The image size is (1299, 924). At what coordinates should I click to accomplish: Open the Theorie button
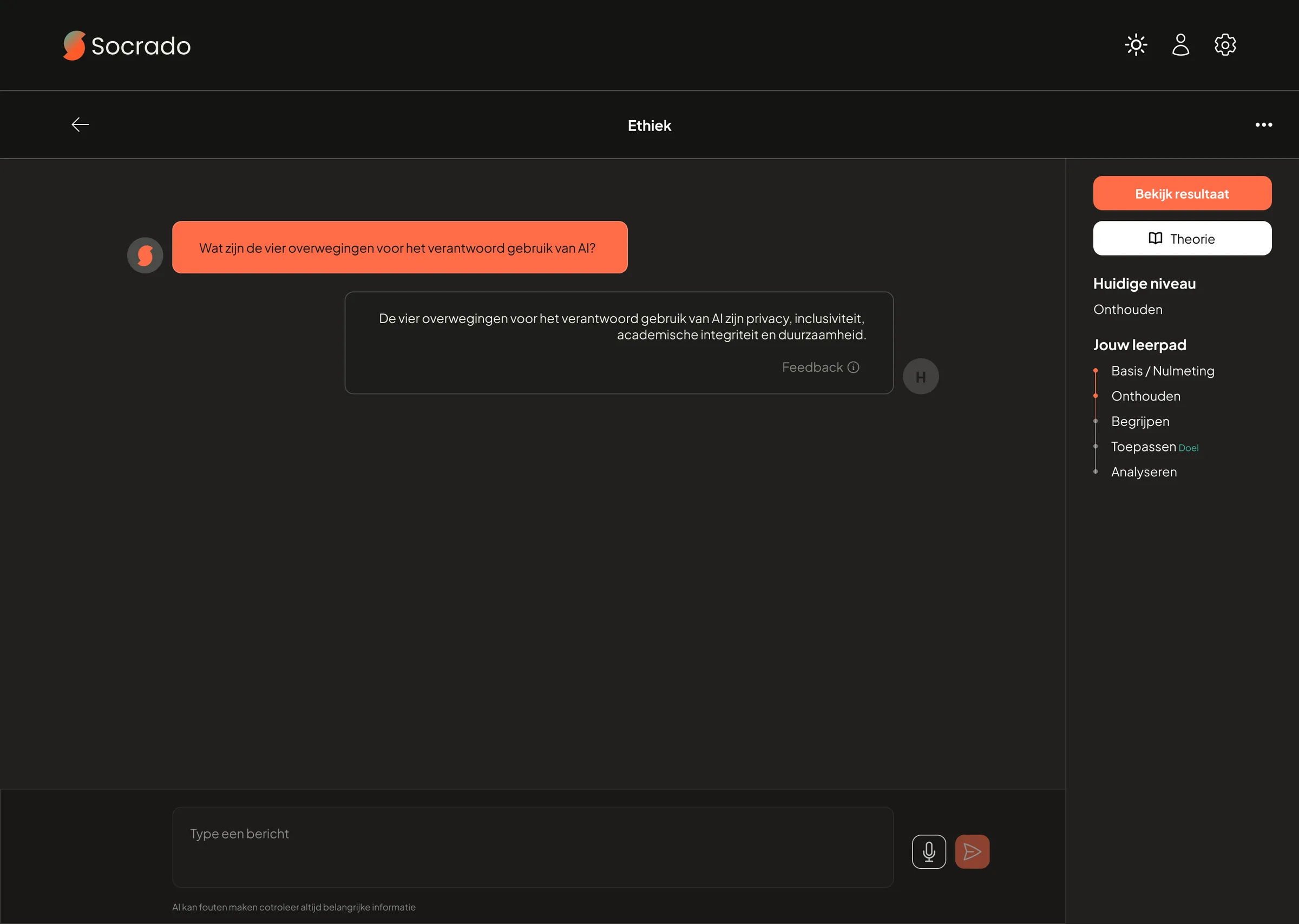tap(1182, 238)
